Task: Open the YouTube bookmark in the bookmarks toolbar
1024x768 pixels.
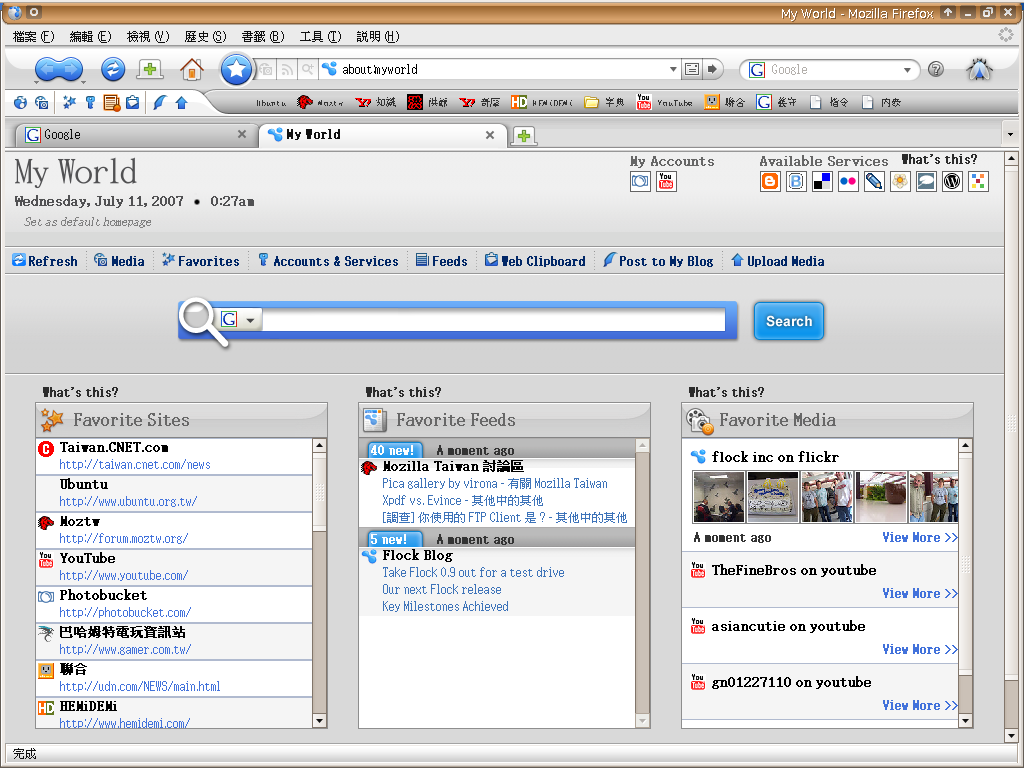Action: [665, 103]
